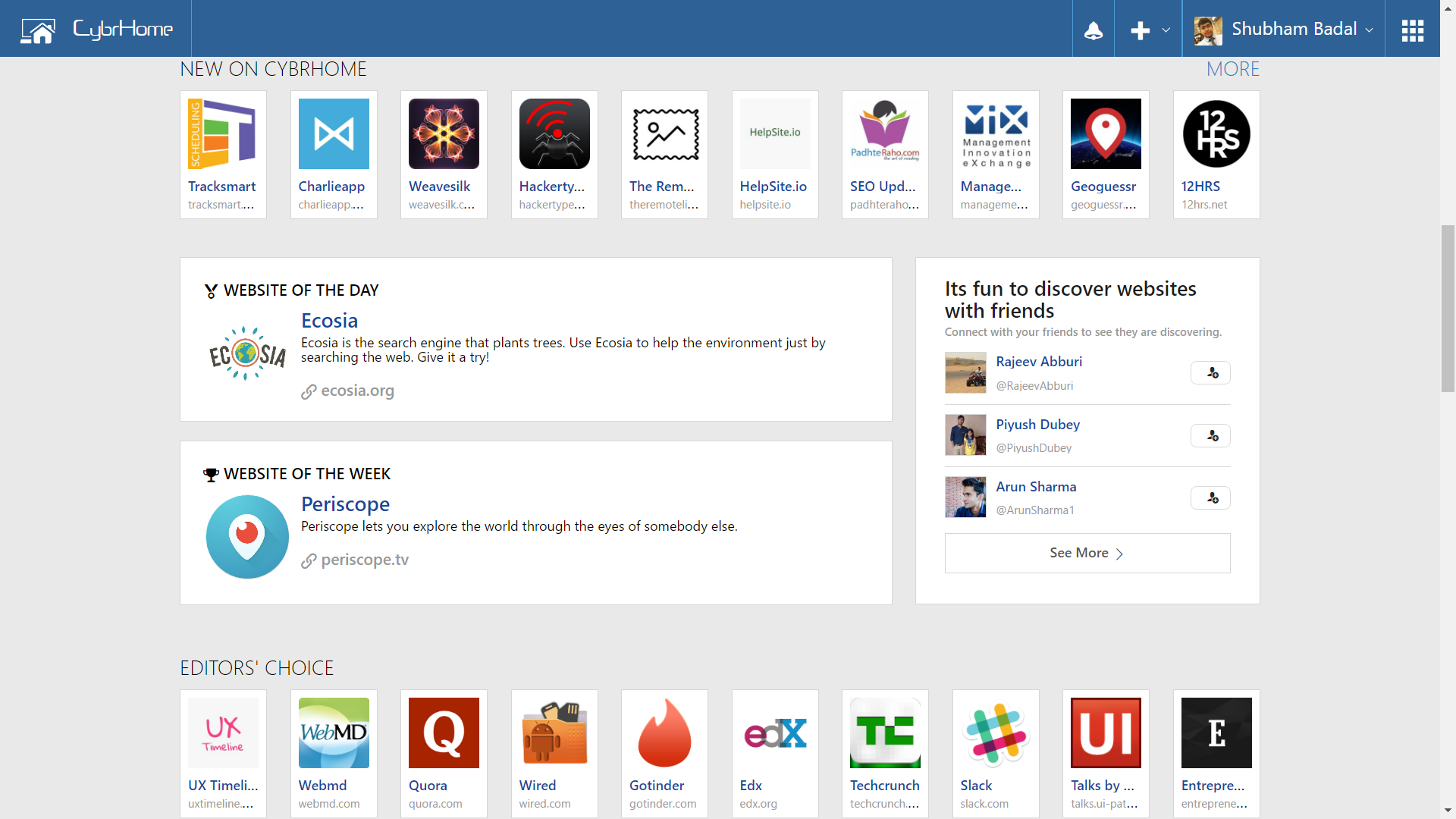Open the Management Innovation Exchange icon
The height and width of the screenshot is (819, 1456).
(x=996, y=133)
